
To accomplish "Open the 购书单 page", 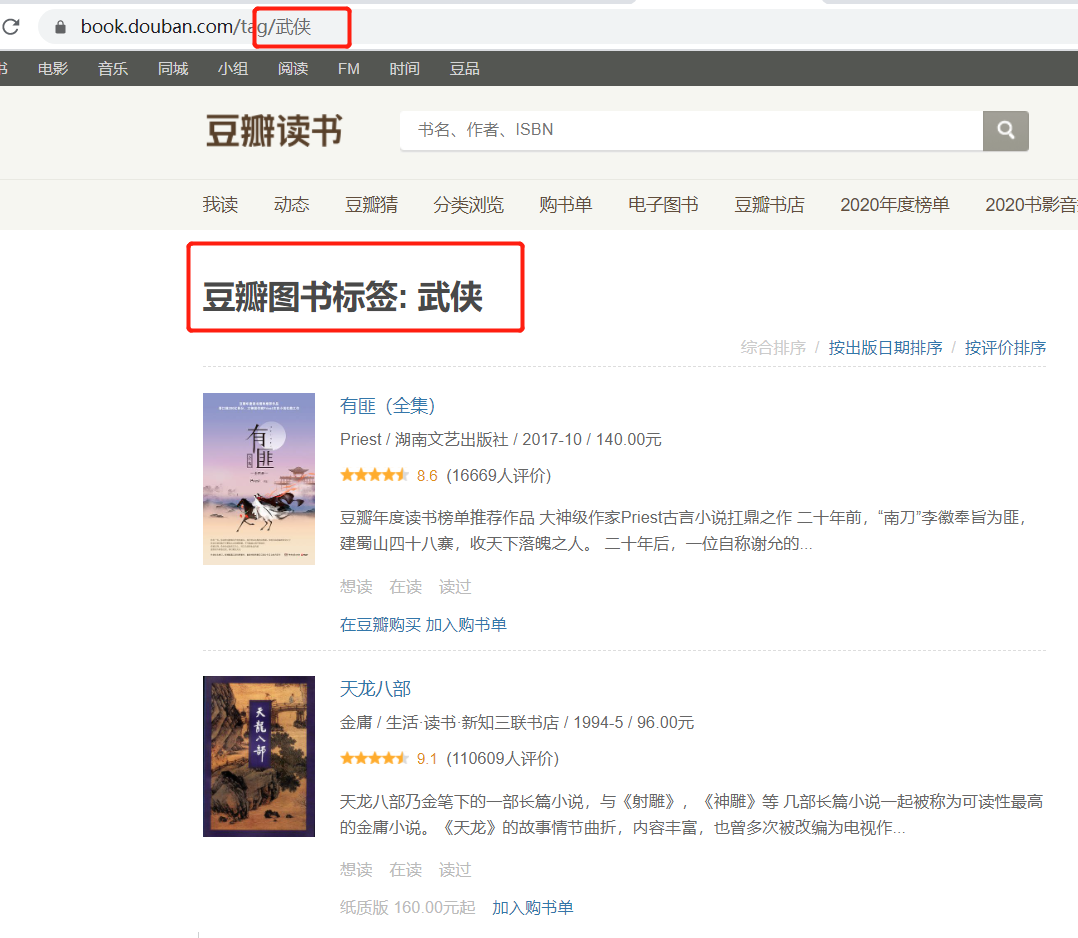I will 565,205.
